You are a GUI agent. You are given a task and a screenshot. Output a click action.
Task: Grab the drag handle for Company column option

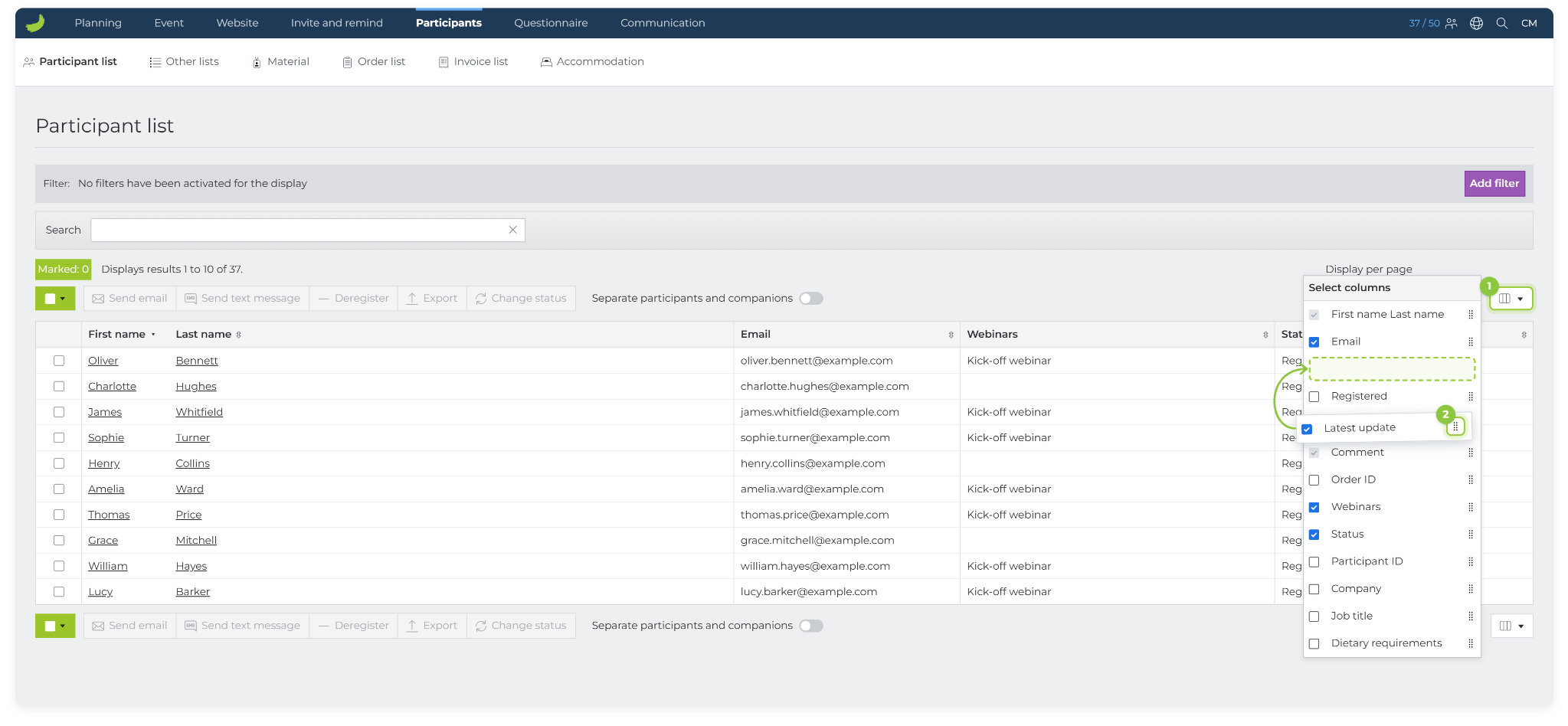1470,589
